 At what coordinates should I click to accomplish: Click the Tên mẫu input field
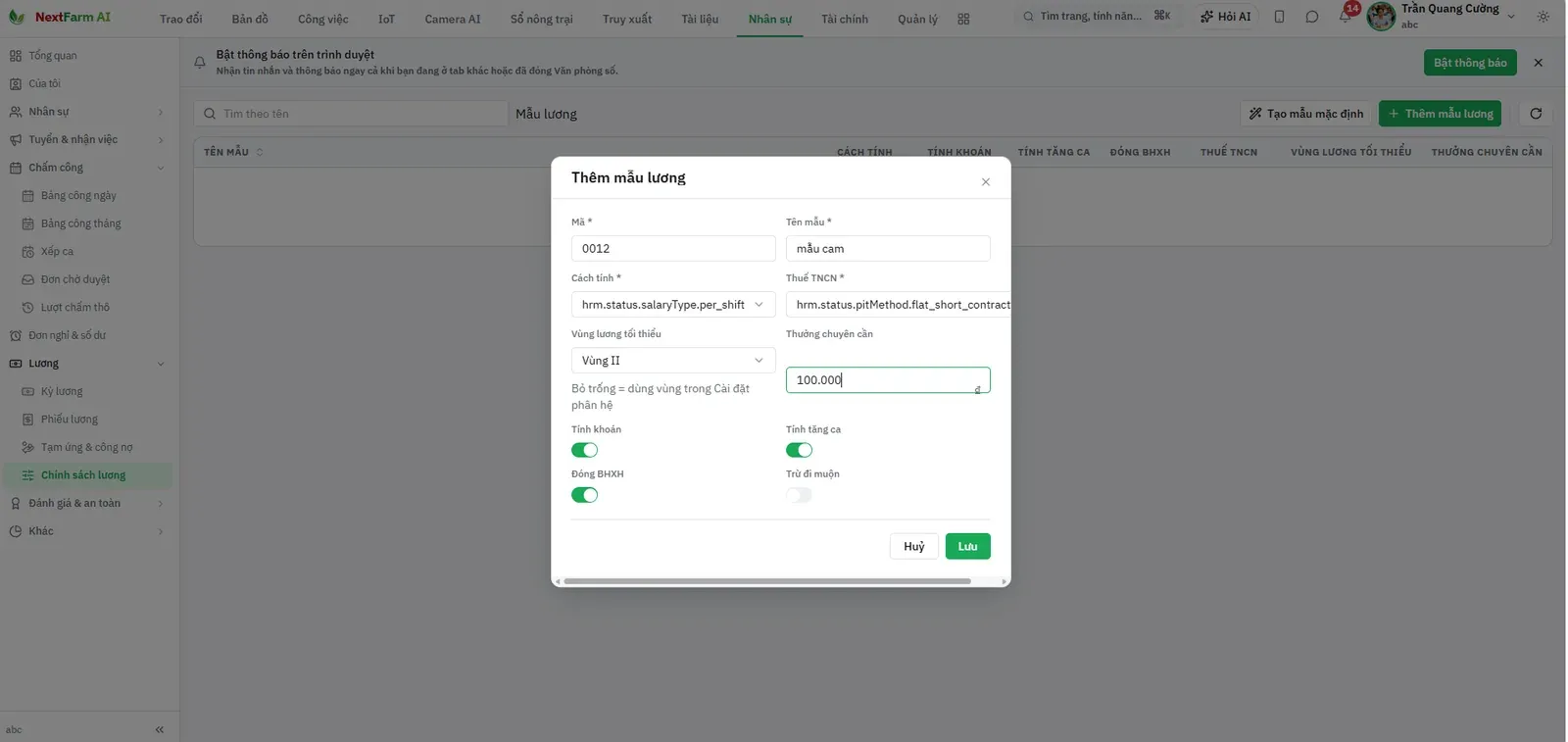coord(888,249)
